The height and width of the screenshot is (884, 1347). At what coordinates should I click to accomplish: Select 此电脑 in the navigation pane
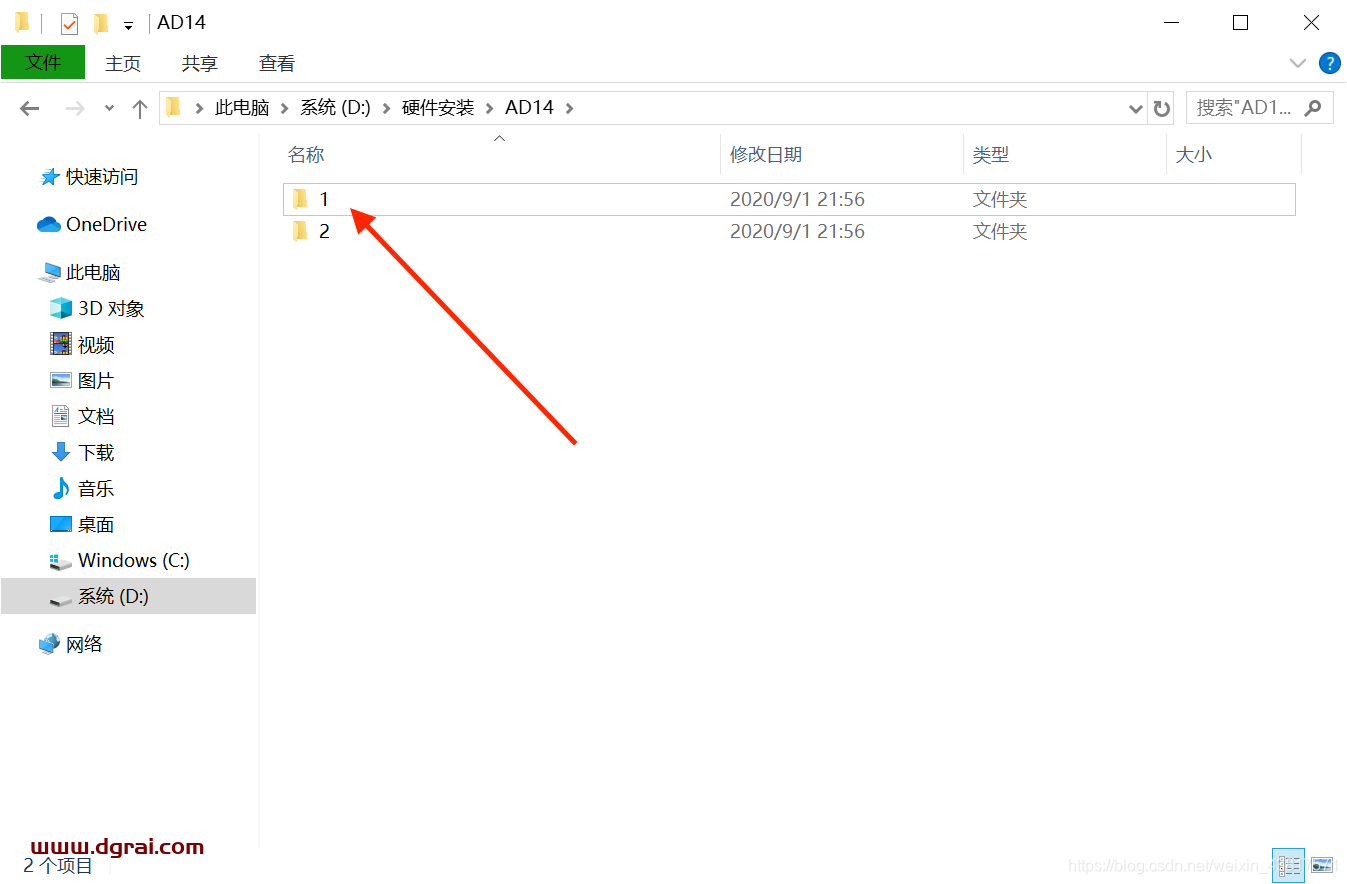coord(93,273)
